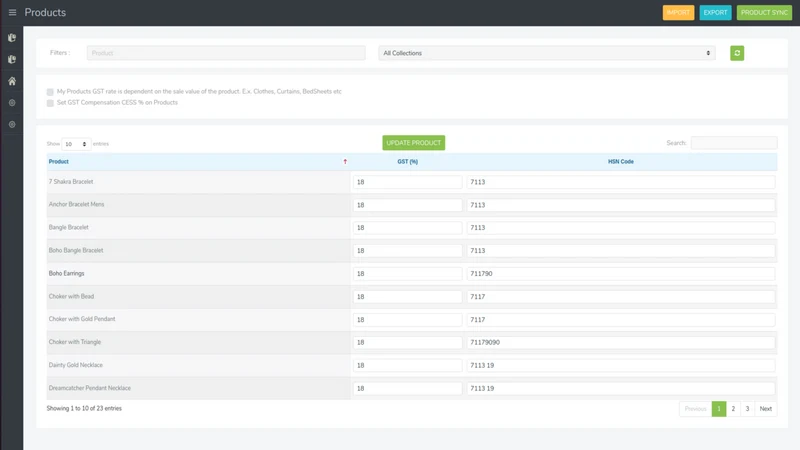Click the first sidebar hand icon
Image resolution: width=800 pixels, height=450 pixels.
12,38
